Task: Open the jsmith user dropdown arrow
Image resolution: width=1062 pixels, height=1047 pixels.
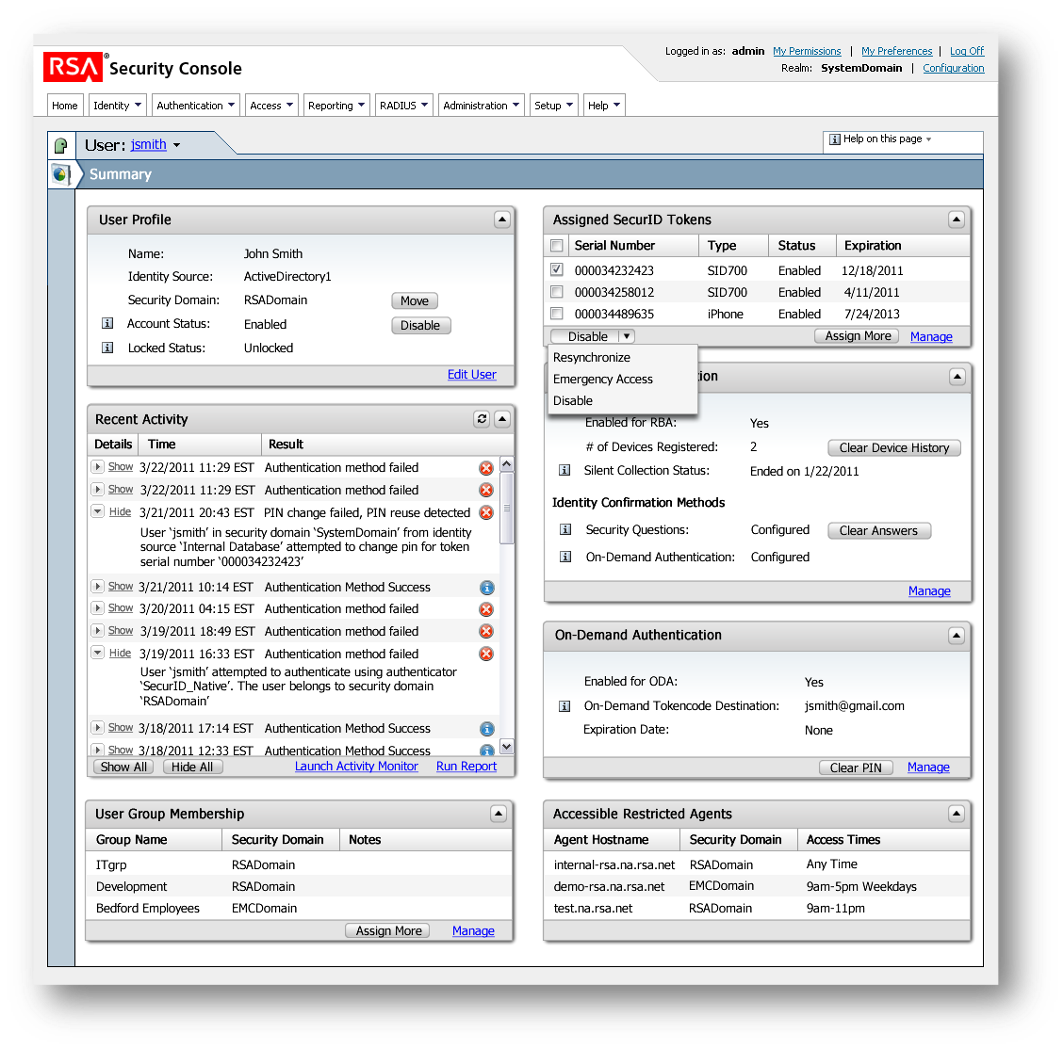Action: click(x=177, y=145)
